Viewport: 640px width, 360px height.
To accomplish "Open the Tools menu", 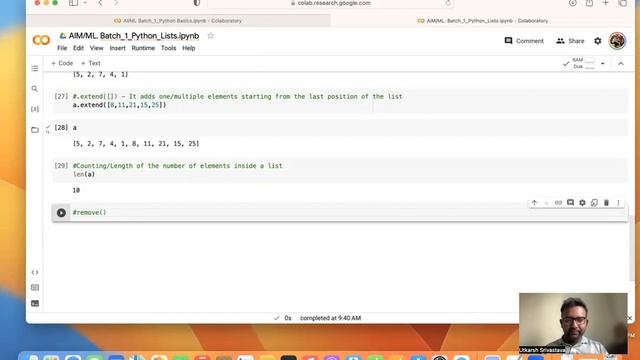I will (x=169, y=48).
